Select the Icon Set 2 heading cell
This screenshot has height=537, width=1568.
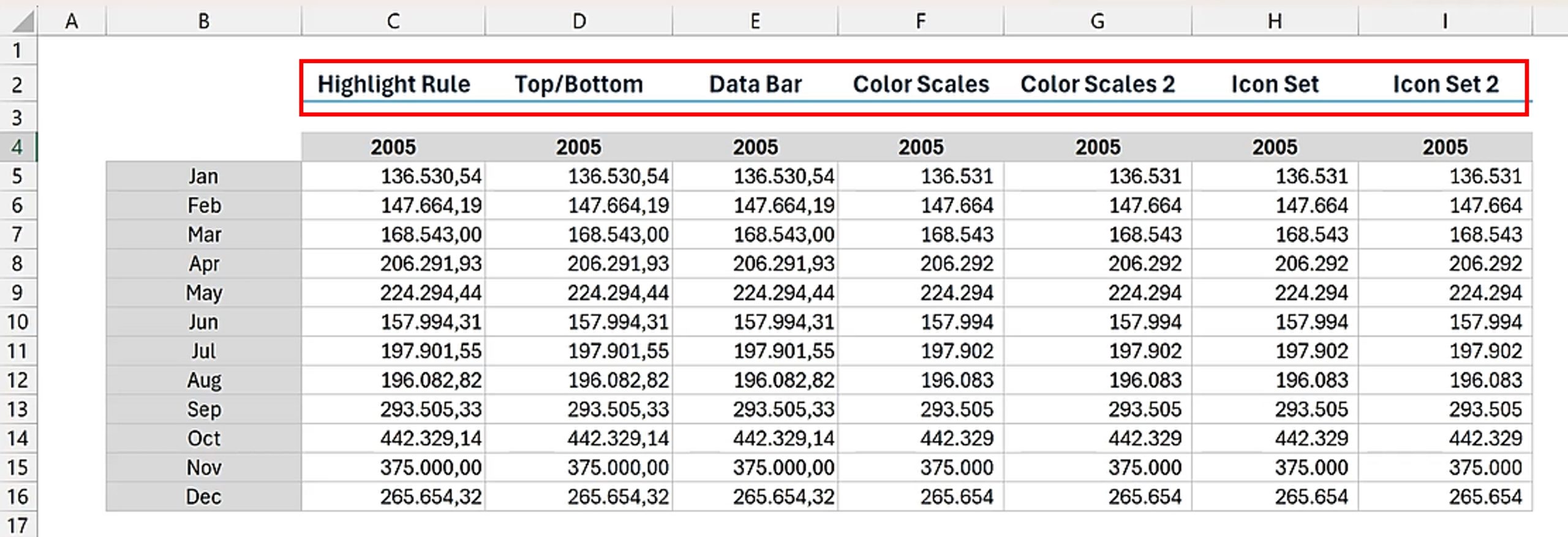(x=1445, y=84)
